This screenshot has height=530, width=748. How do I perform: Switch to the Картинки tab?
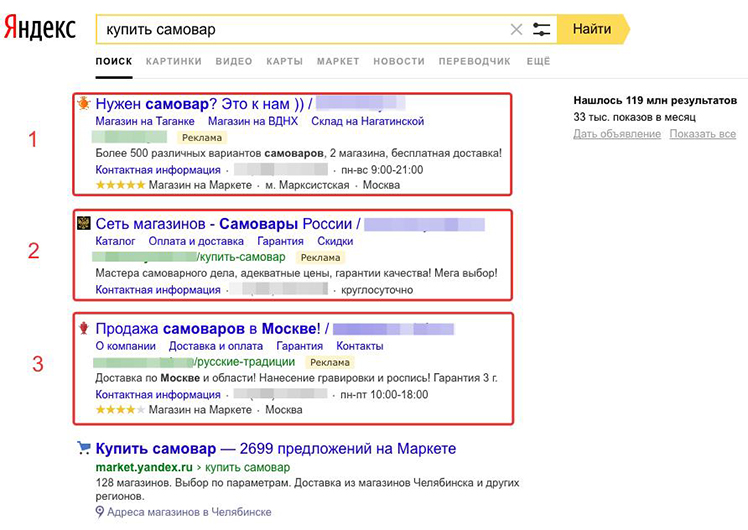(x=174, y=62)
